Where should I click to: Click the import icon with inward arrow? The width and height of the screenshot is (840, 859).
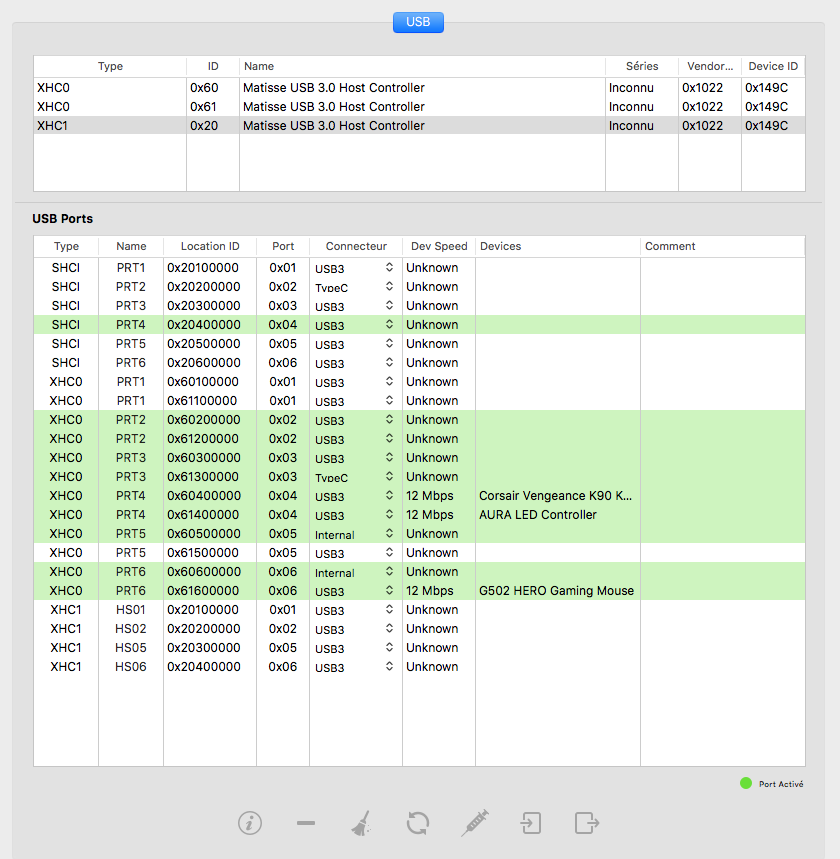point(530,823)
